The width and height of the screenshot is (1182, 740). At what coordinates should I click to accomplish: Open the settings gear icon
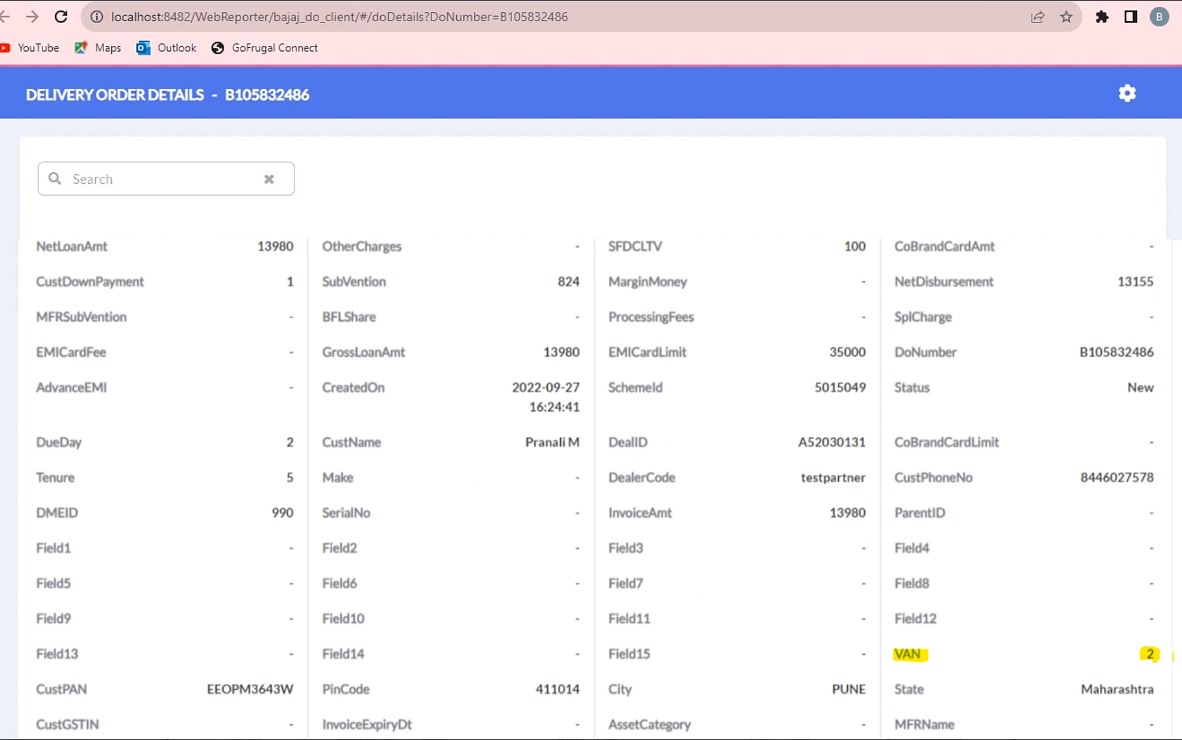click(x=1127, y=93)
